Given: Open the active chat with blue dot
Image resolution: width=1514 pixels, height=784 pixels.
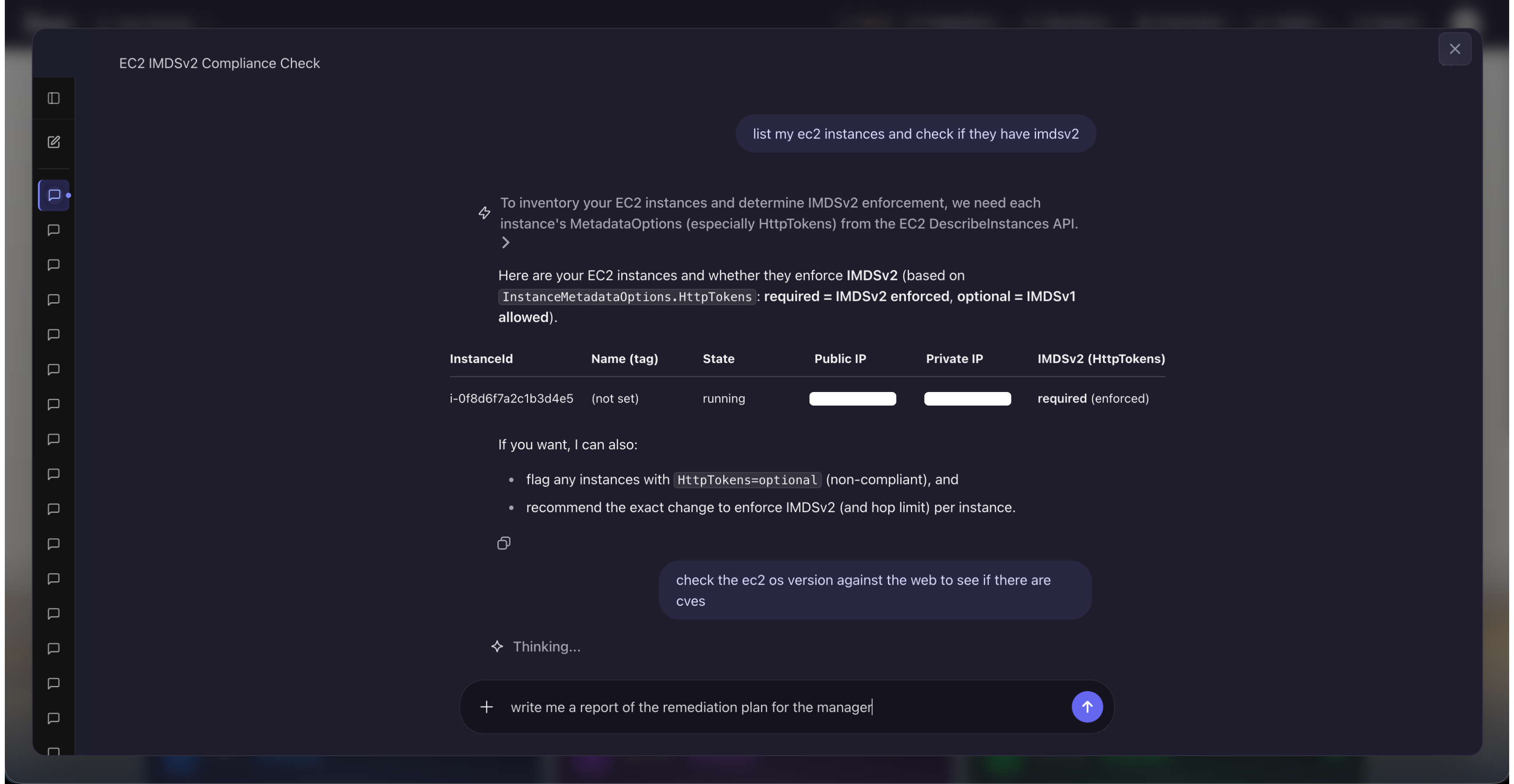Looking at the screenshot, I should [x=54, y=195].
